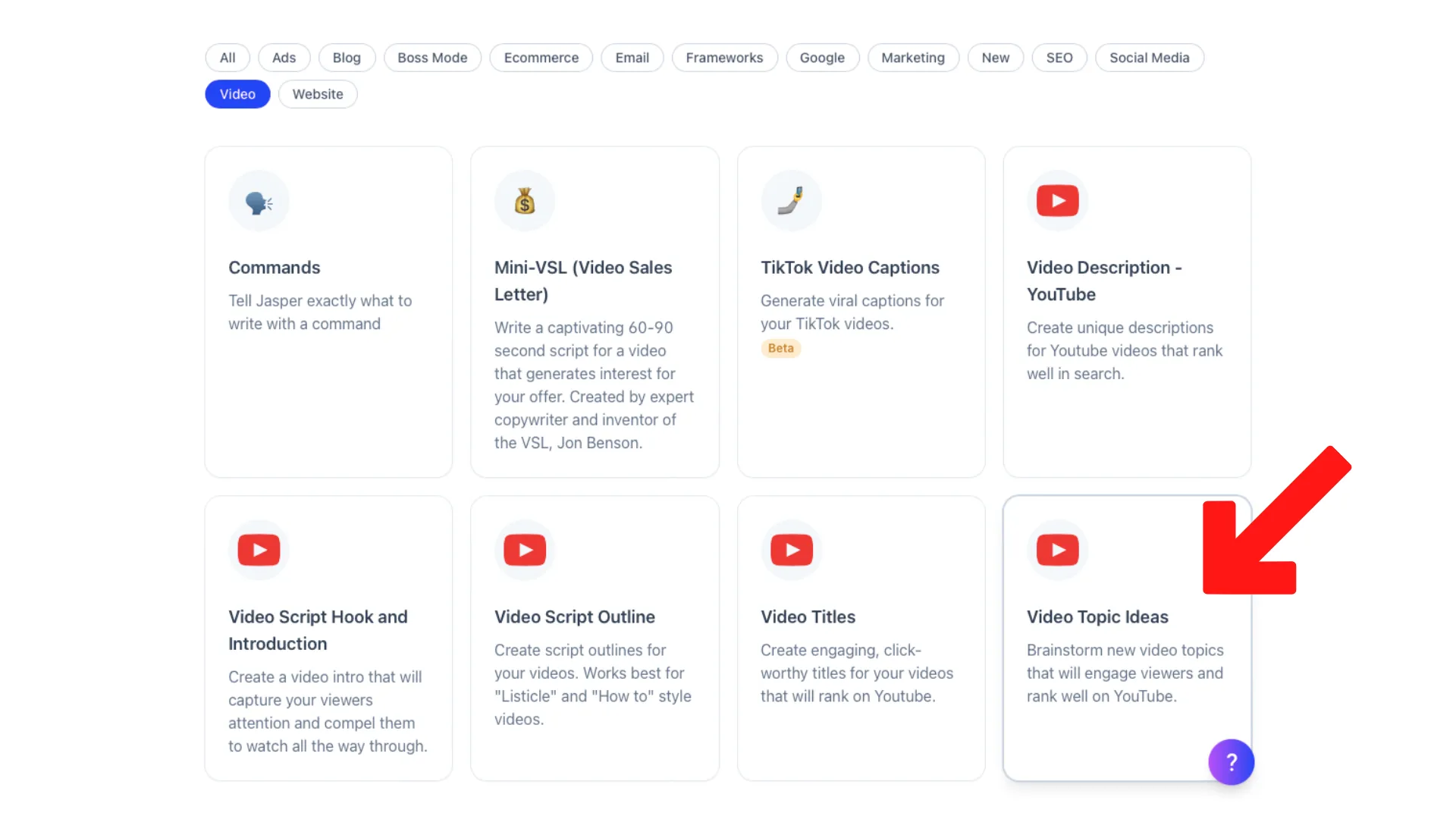
Task: Select the money bag icon on Mini-VSL card
Action: click(525, 200)
